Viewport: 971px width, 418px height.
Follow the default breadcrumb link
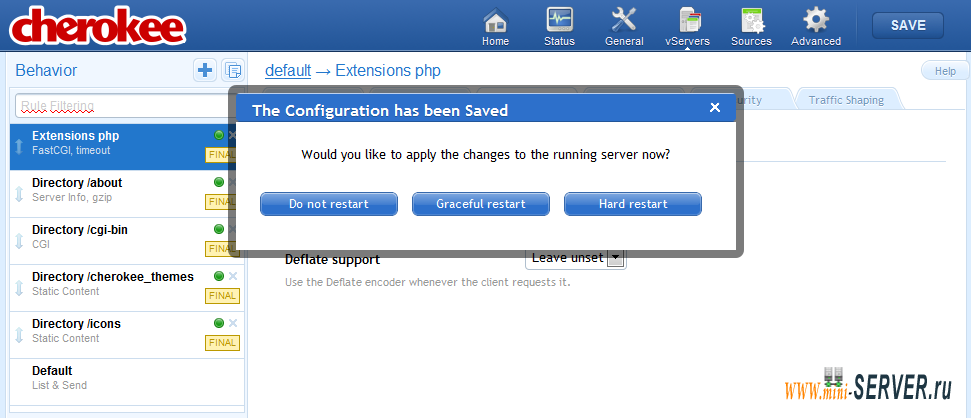(288, 71)
